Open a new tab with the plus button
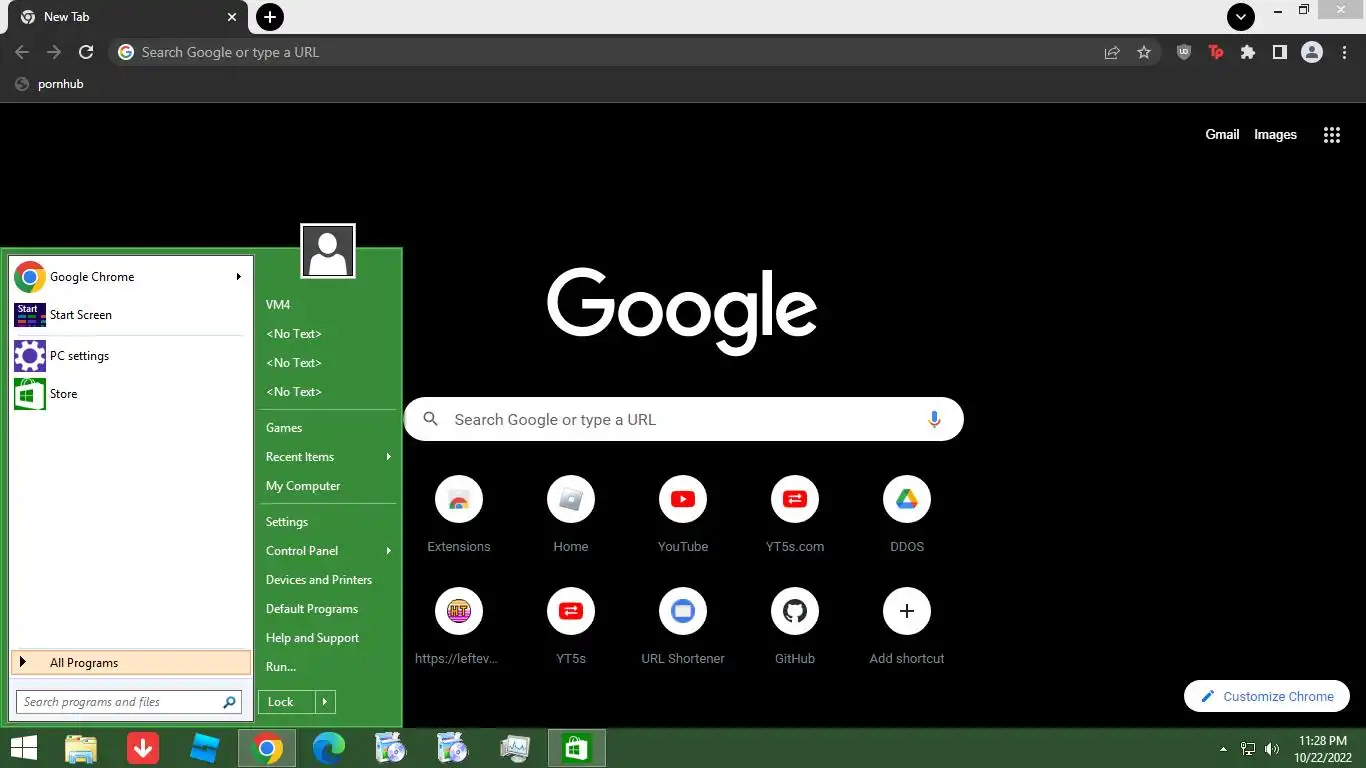Screen dimensions: 1366x768 [x=270, y=17]
